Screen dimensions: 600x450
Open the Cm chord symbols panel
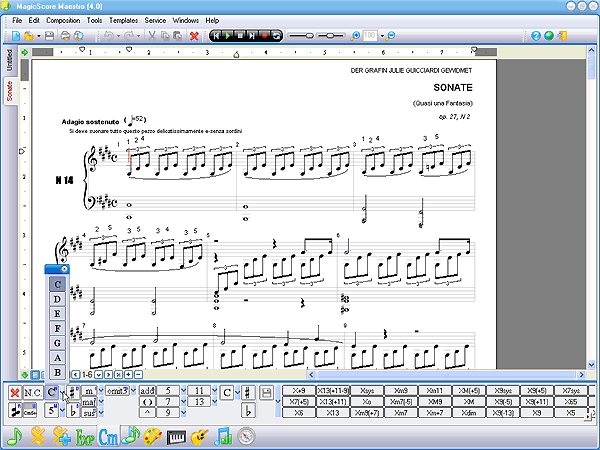coord(108,437)
